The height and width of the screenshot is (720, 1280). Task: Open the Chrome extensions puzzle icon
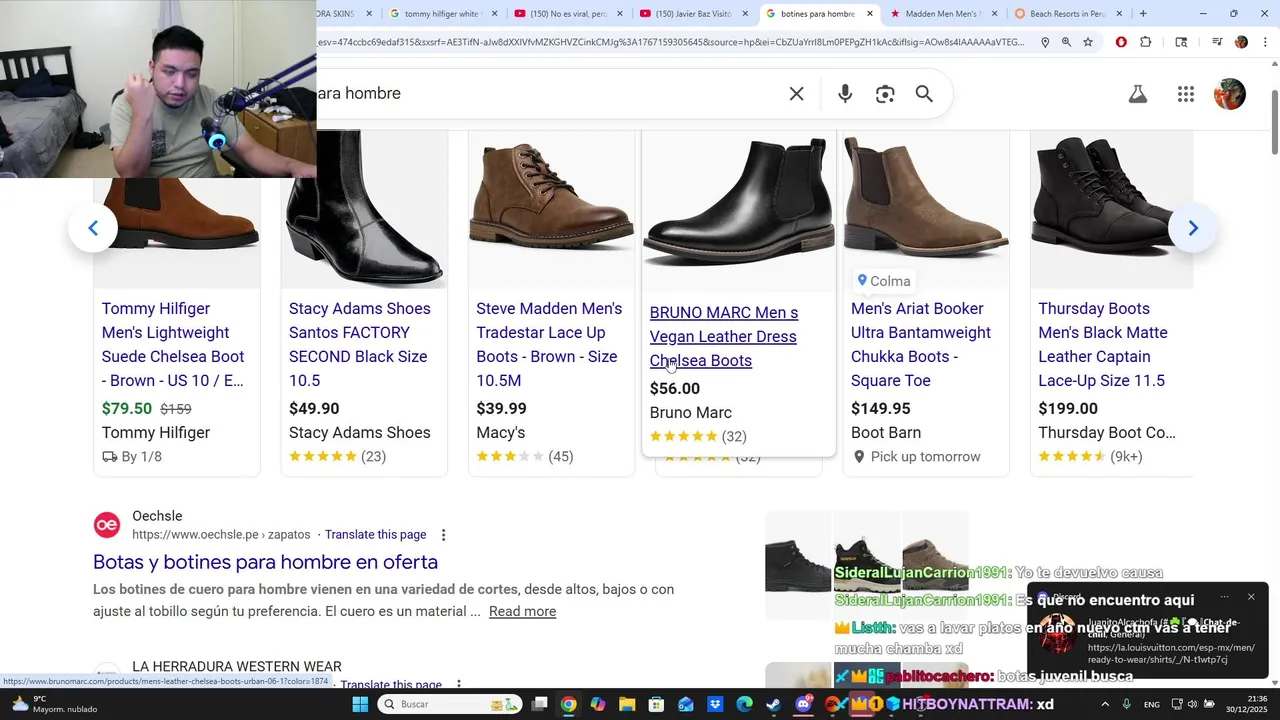(x=1146, y=42)
